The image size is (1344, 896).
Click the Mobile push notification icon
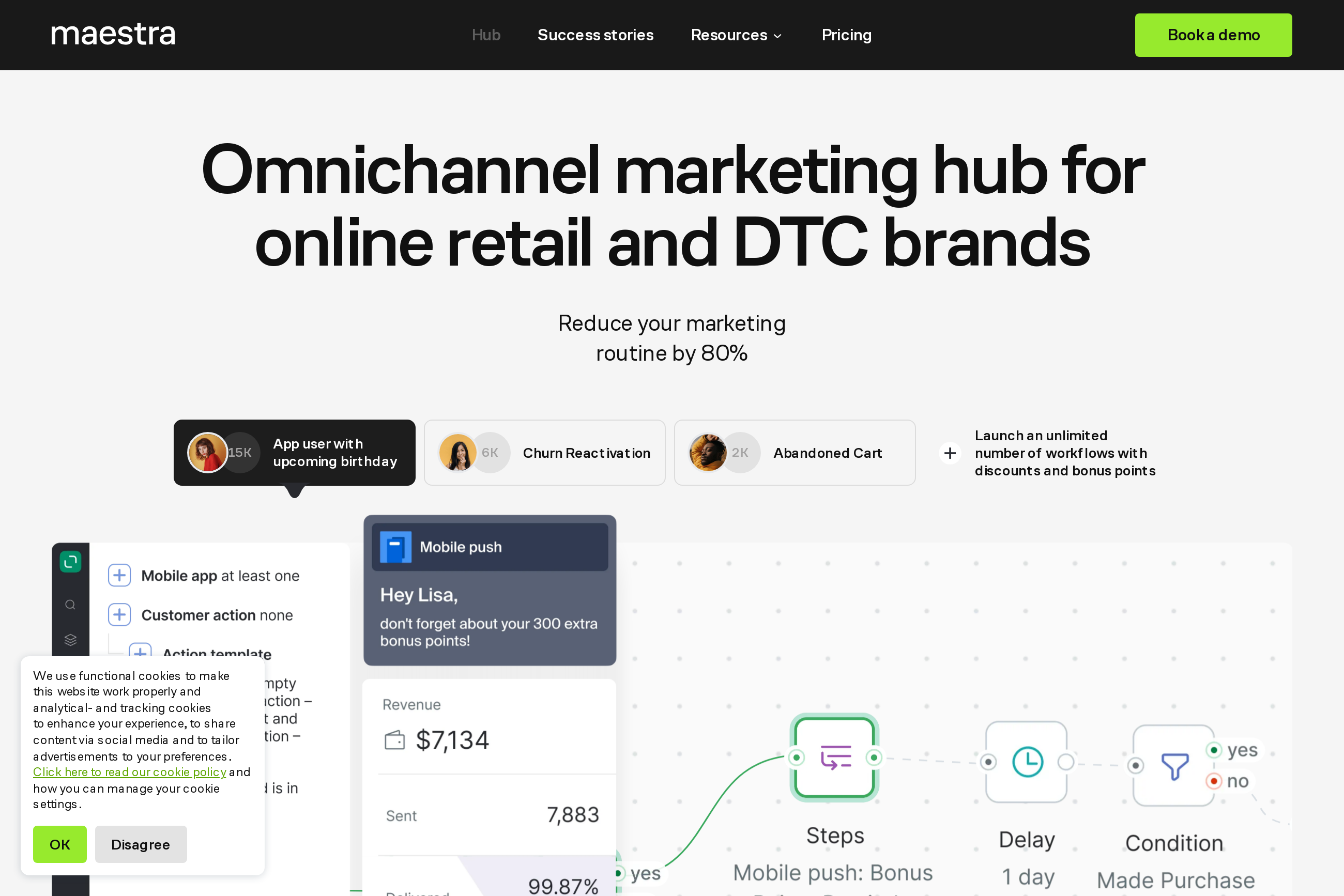click(x=395, y=547)
